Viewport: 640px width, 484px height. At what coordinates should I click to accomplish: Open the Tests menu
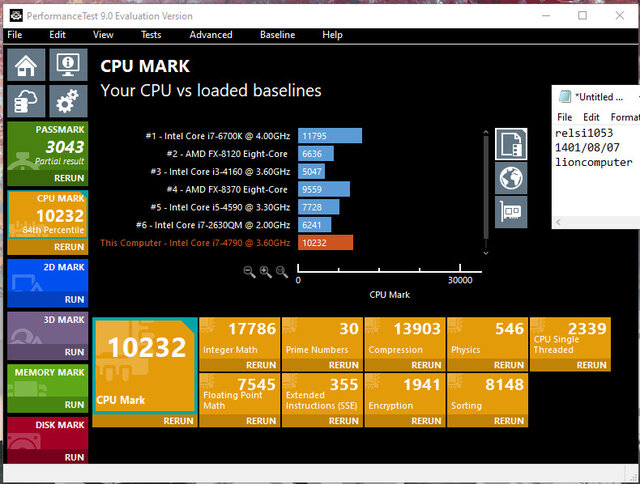tap(151, 35)
